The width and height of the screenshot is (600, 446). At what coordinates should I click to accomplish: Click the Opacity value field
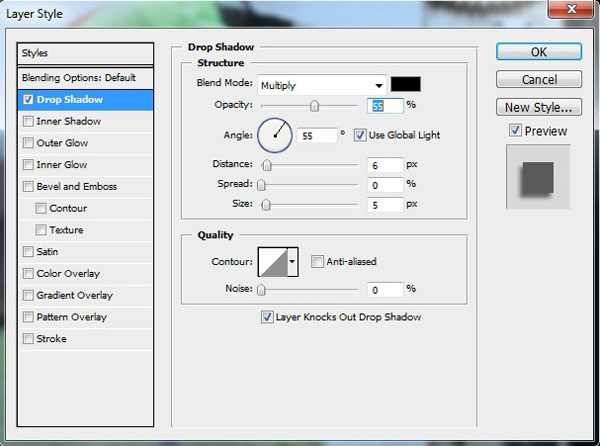point(385,106)
